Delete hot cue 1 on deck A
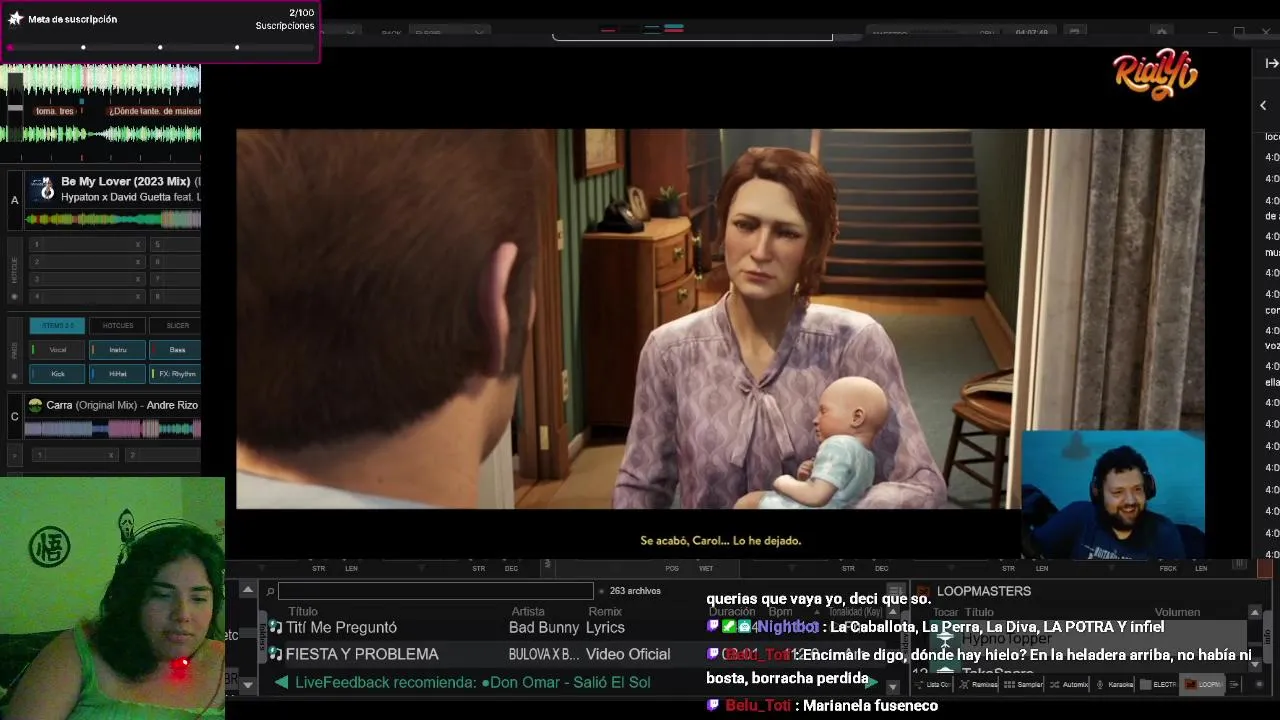Screen dimensions: 1280x720 [138, 244]
